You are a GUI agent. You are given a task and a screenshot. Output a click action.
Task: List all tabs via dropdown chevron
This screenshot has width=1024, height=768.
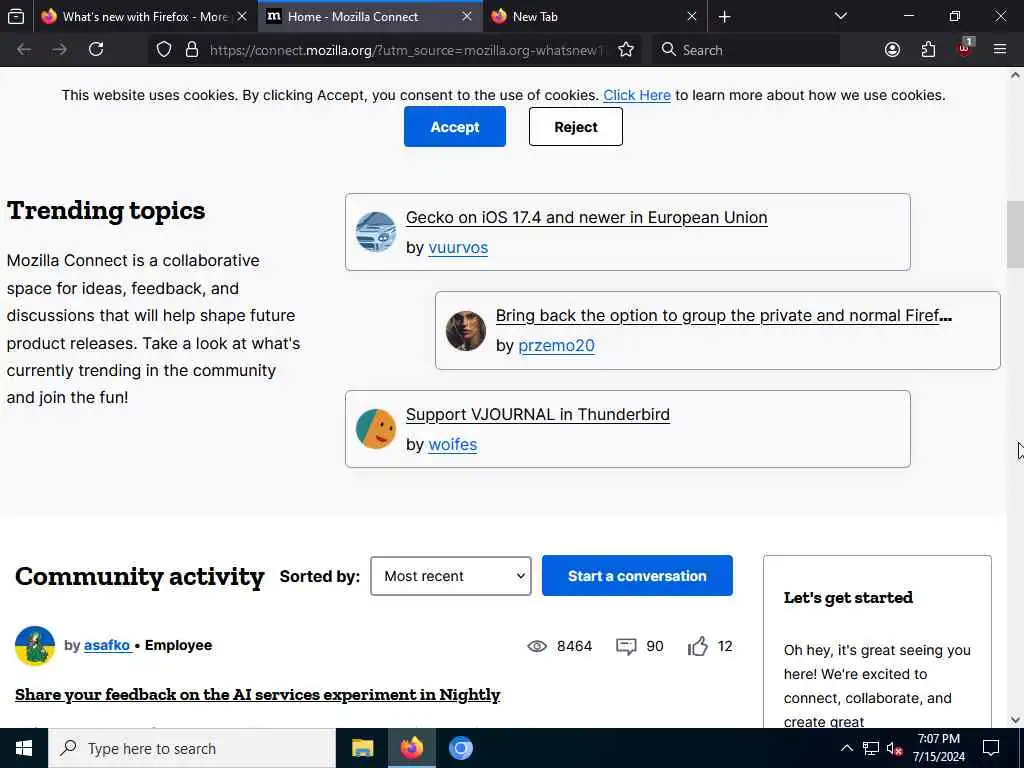pos(841,16)
